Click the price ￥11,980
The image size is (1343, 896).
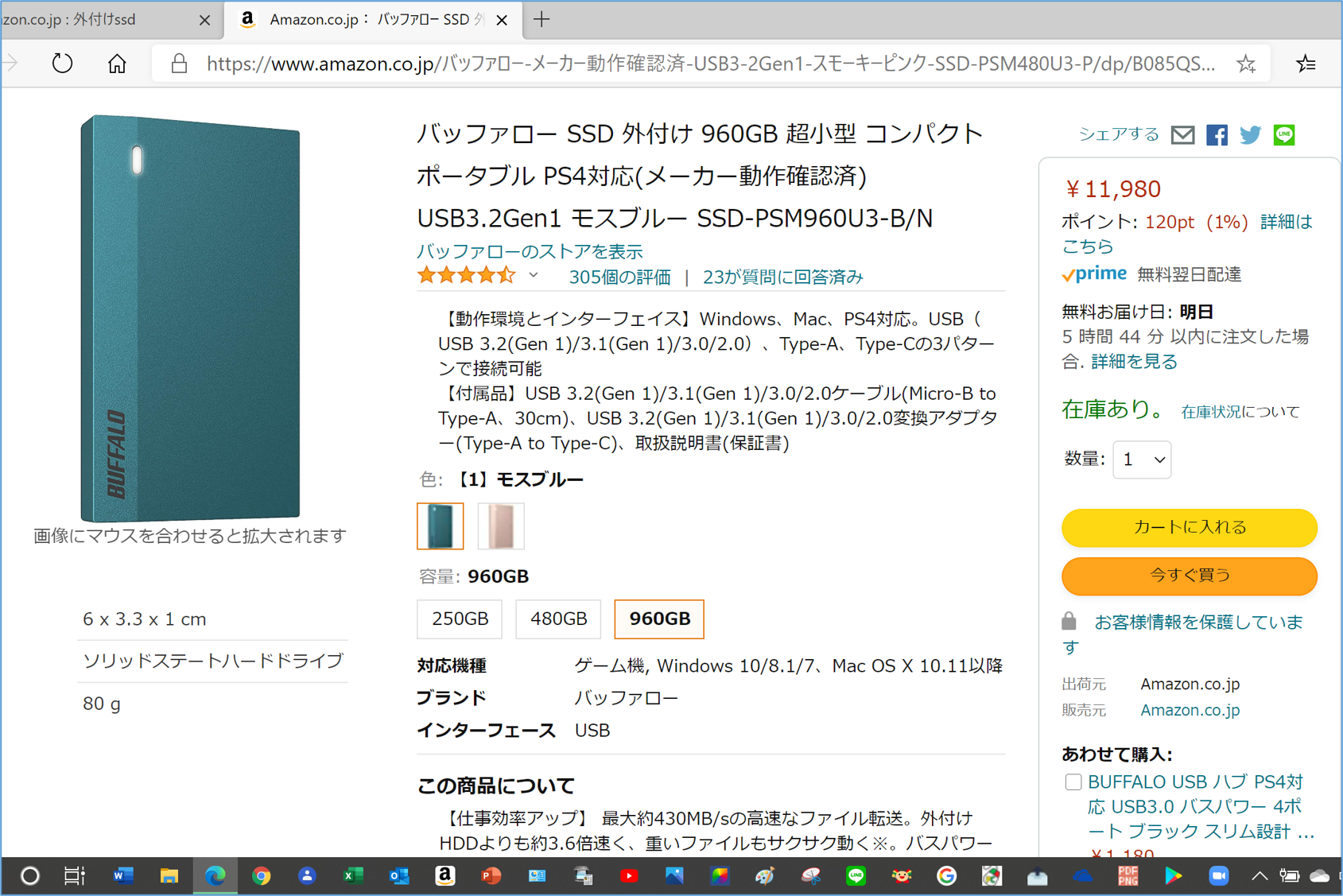click(1112, 189)
